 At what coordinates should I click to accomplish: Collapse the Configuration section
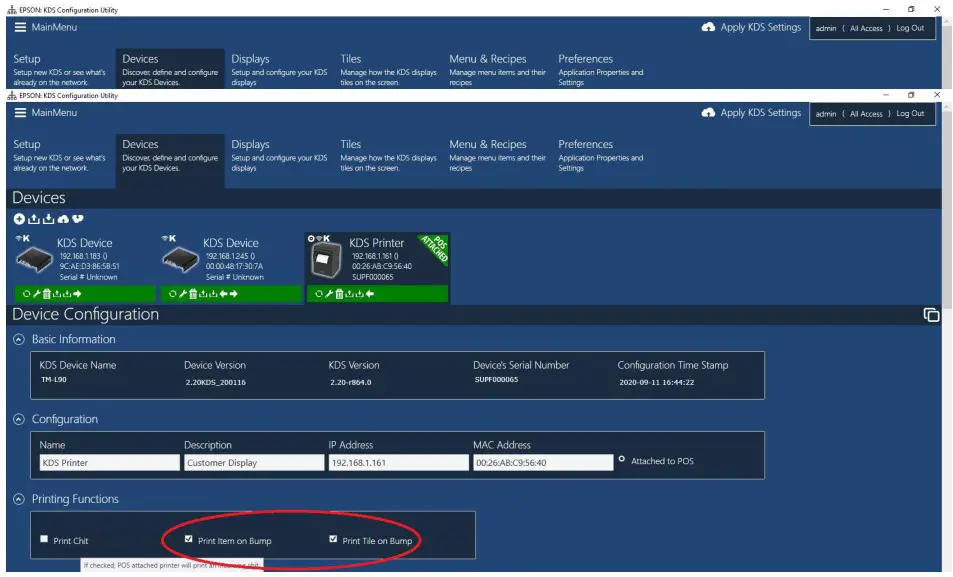point(19,420)
